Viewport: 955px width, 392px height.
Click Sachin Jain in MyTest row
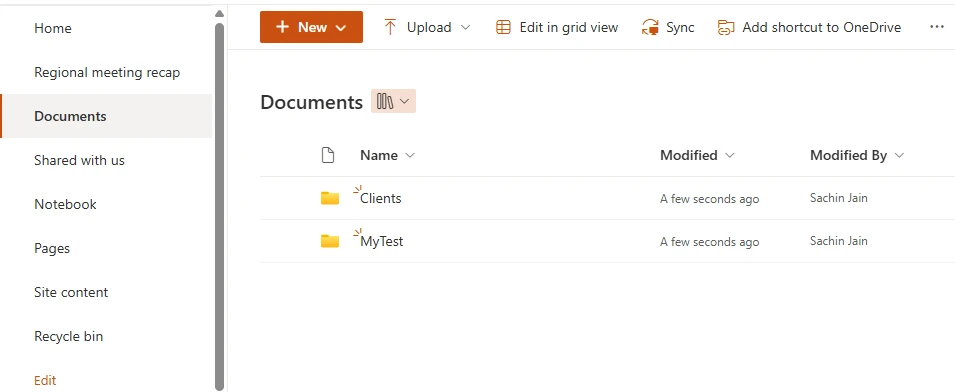point(839,241)
